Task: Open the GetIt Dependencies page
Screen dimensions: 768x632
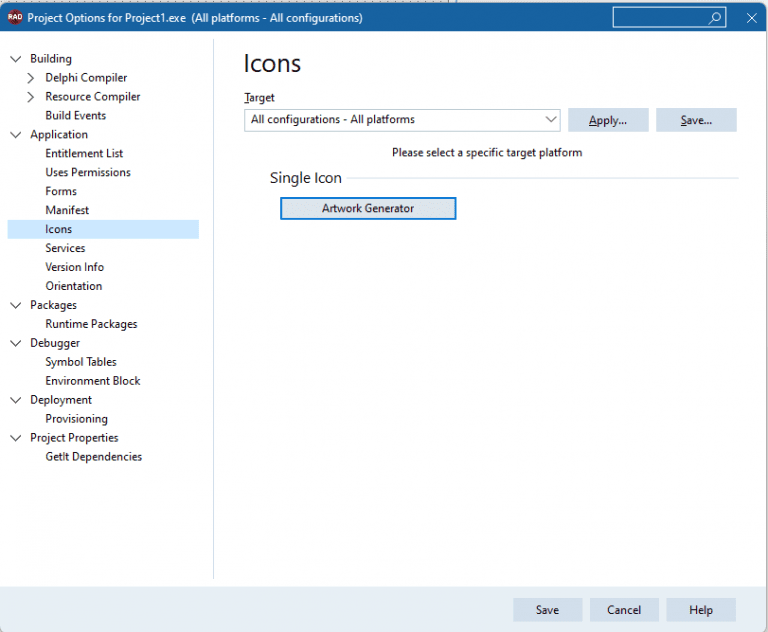Action: 94,457
